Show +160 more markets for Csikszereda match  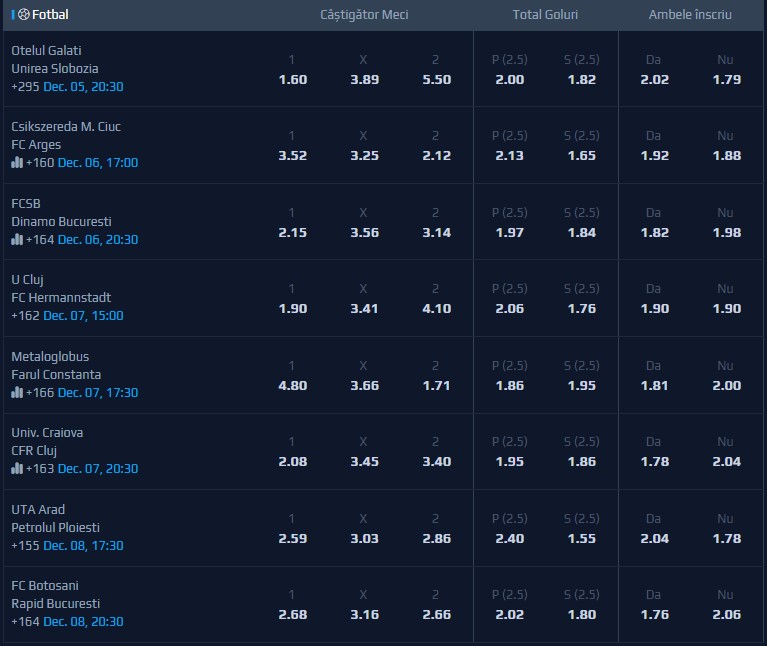[40, 162]
